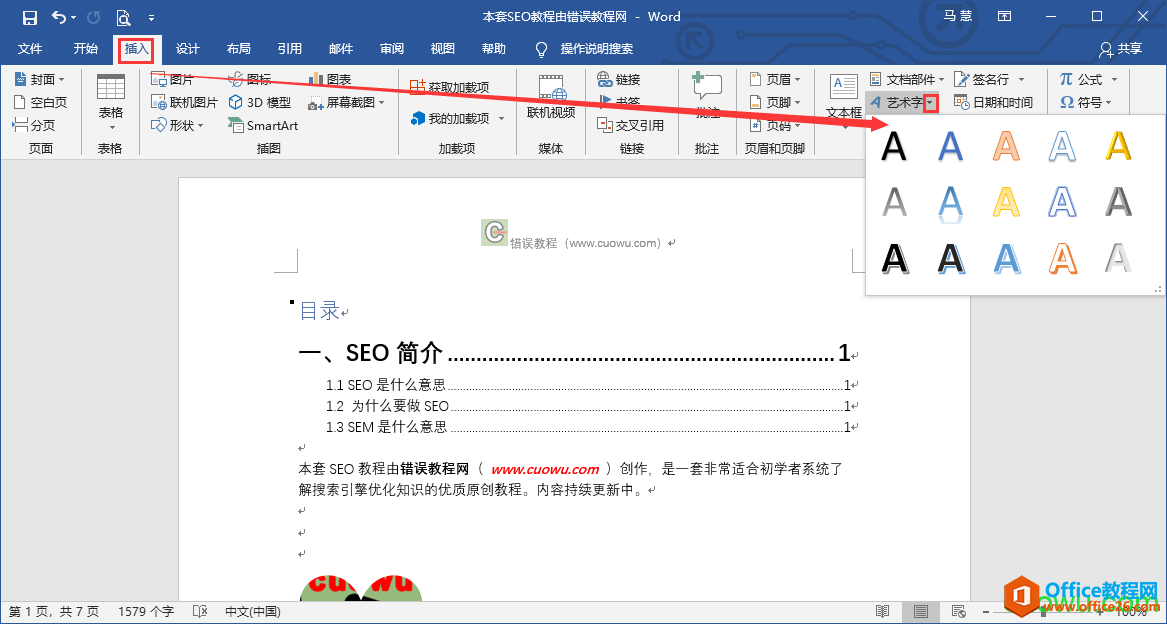Switch to Read Mode view in status bar
This screenshot has width=1167, height=624.
tap(883, 611)
